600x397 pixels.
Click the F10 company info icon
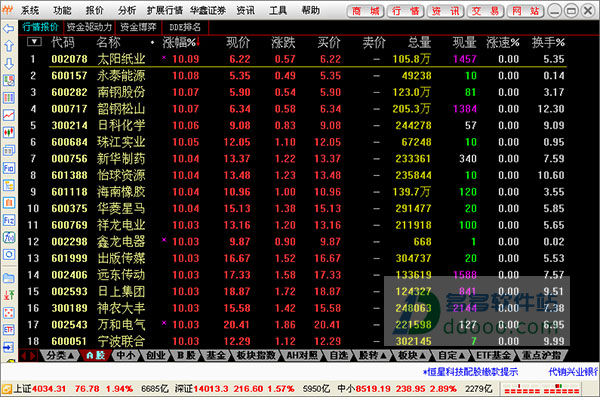(x=8, y=167)
